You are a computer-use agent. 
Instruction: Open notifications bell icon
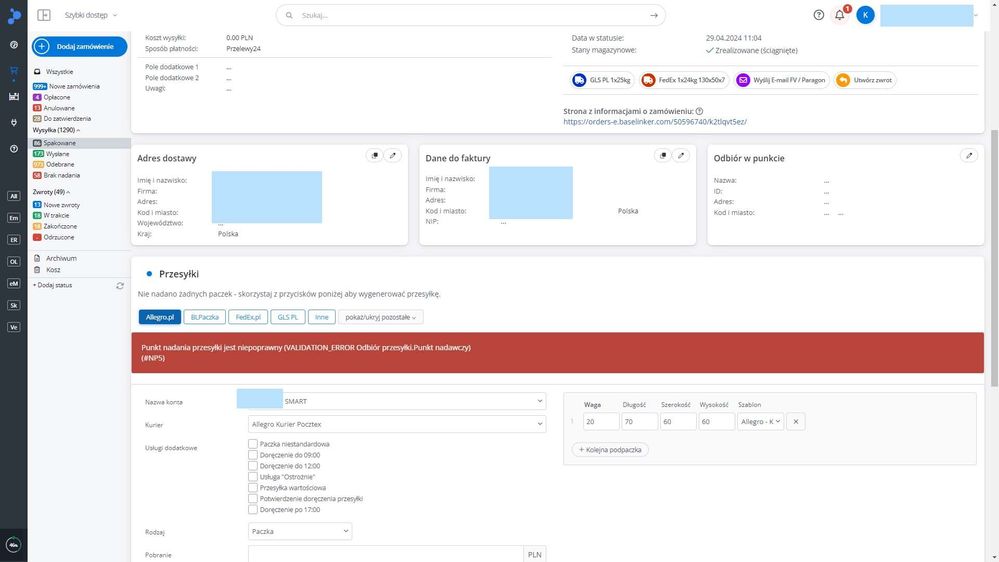tap(840, 15)
